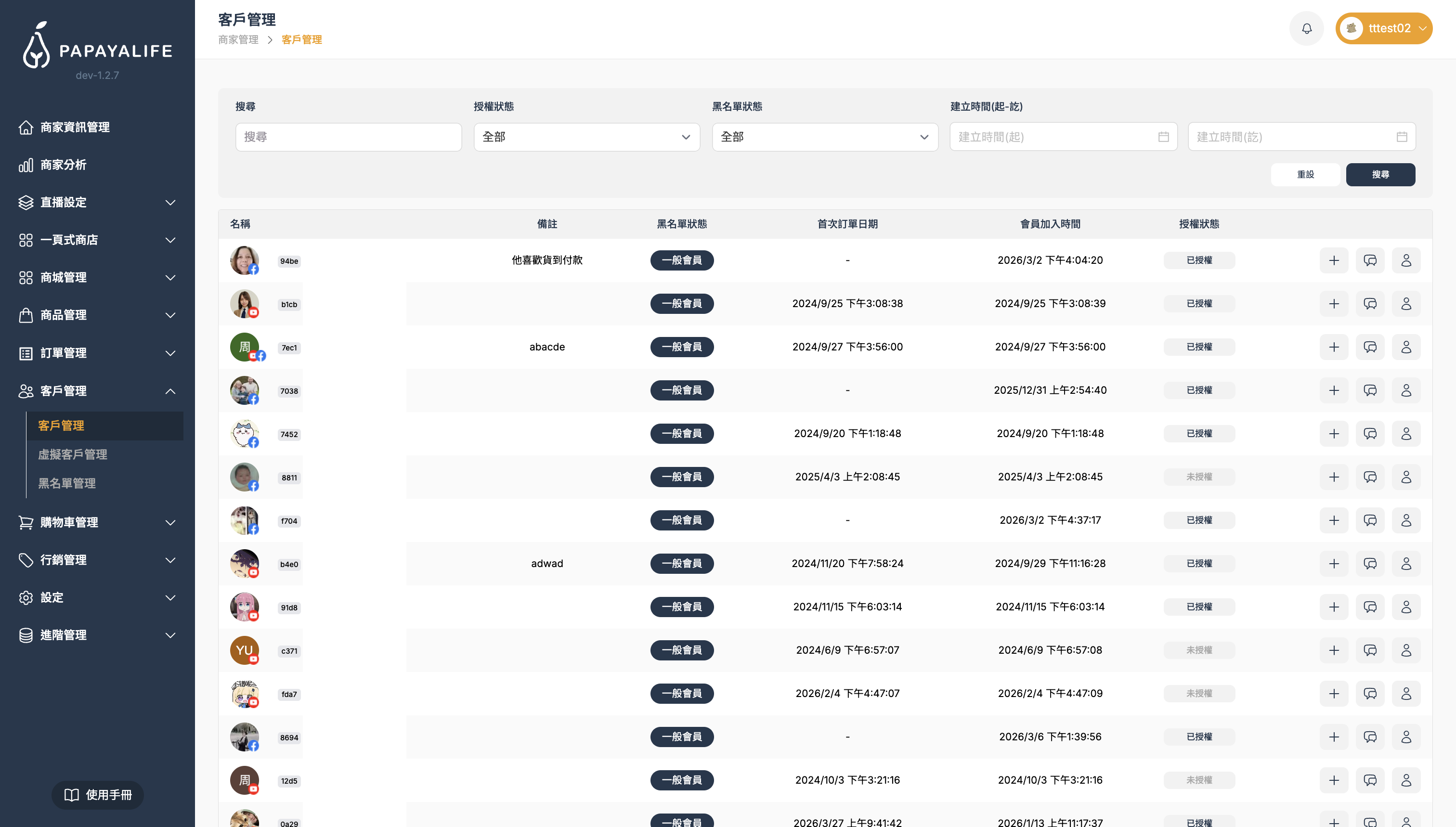This screenshot has width=1456, height=827.
Task: Open 商家分析 from the sidebar
Action: [x=64, y=165]
